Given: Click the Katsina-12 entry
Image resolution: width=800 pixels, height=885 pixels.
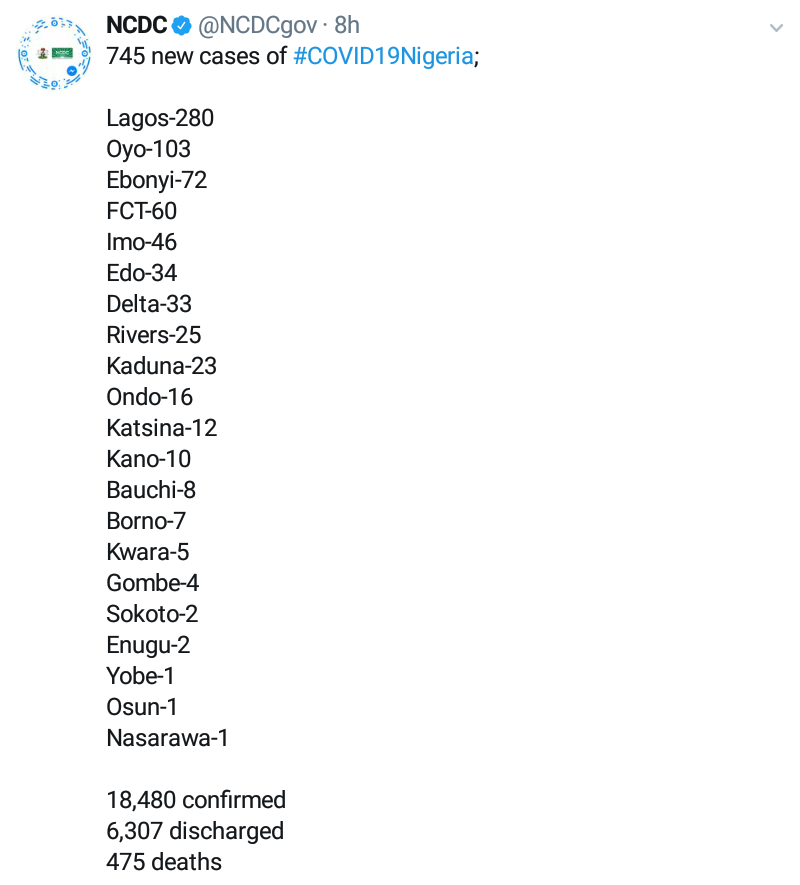Looking at the screenshot, I should click(x=161, y=428).
